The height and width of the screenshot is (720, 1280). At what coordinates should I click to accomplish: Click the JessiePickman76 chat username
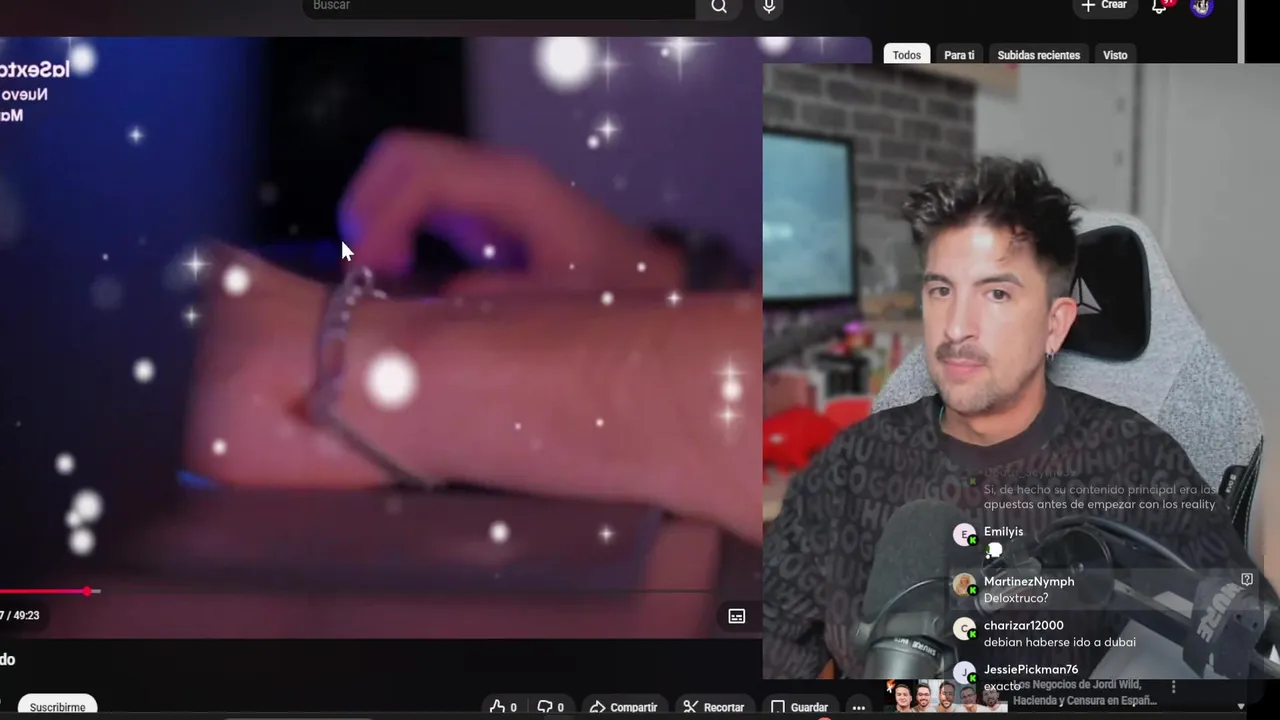(x=1031, y=669)
